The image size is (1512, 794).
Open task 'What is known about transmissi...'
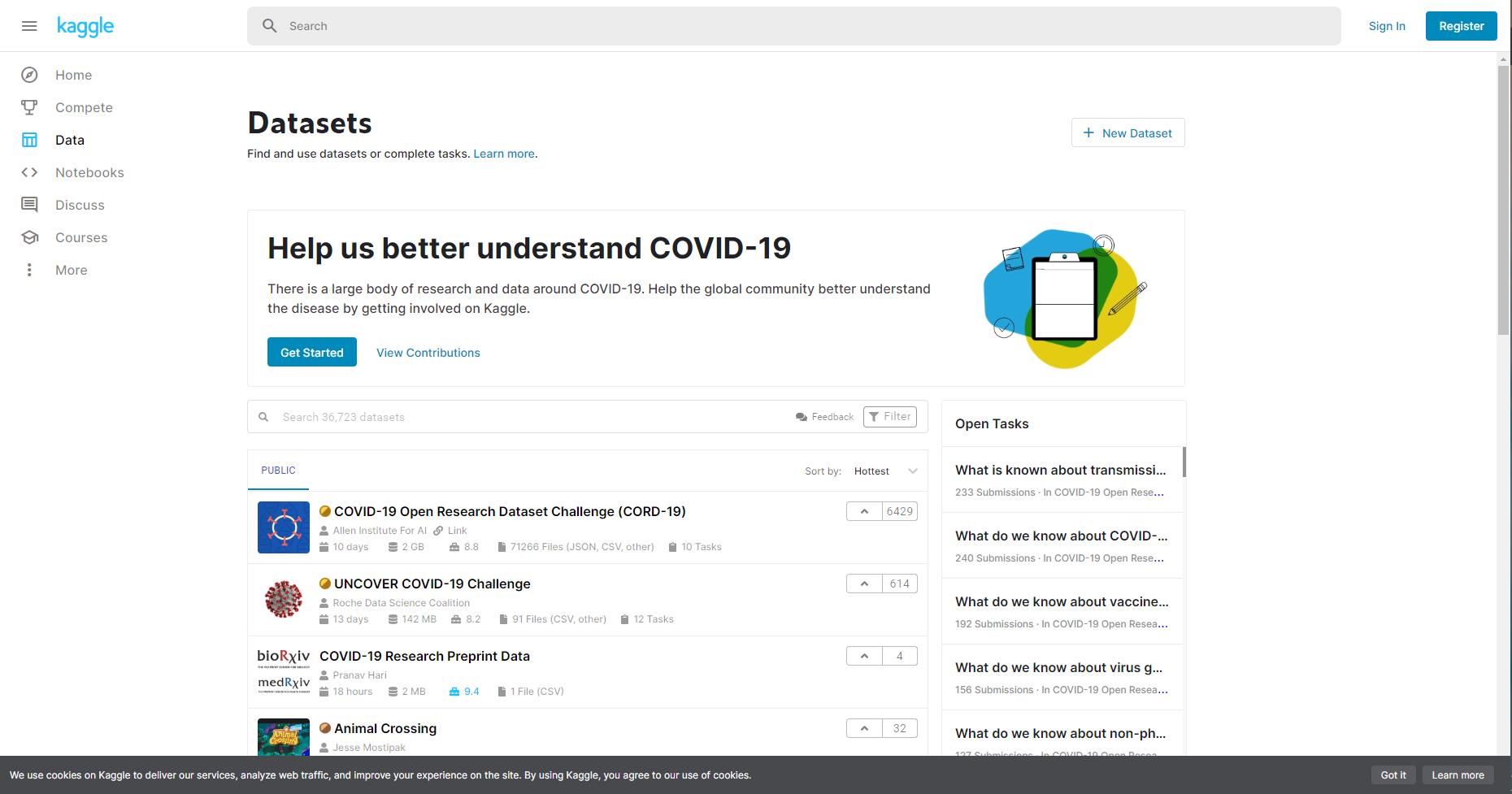coord(1061,470)
